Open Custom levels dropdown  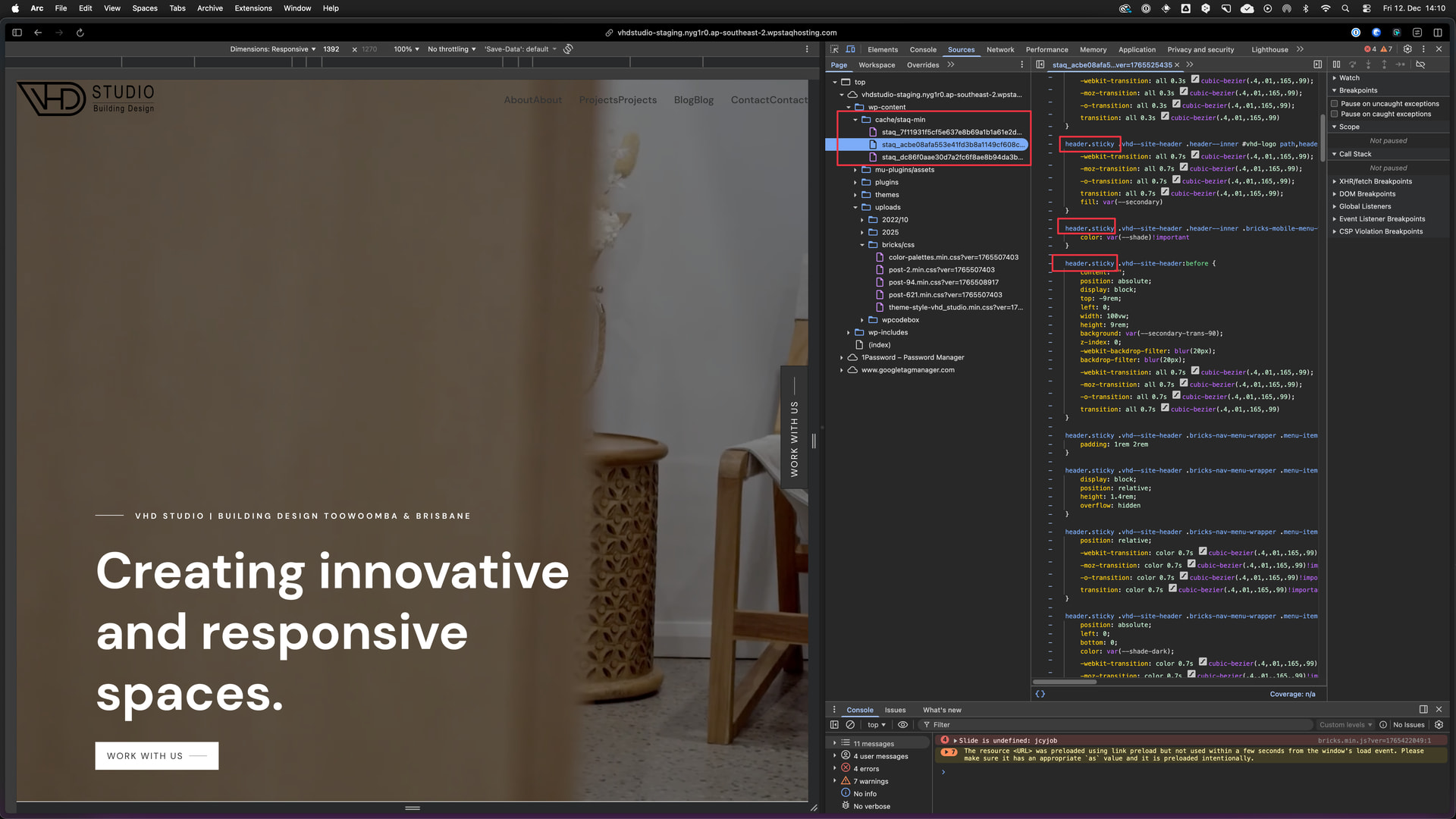1345,725
